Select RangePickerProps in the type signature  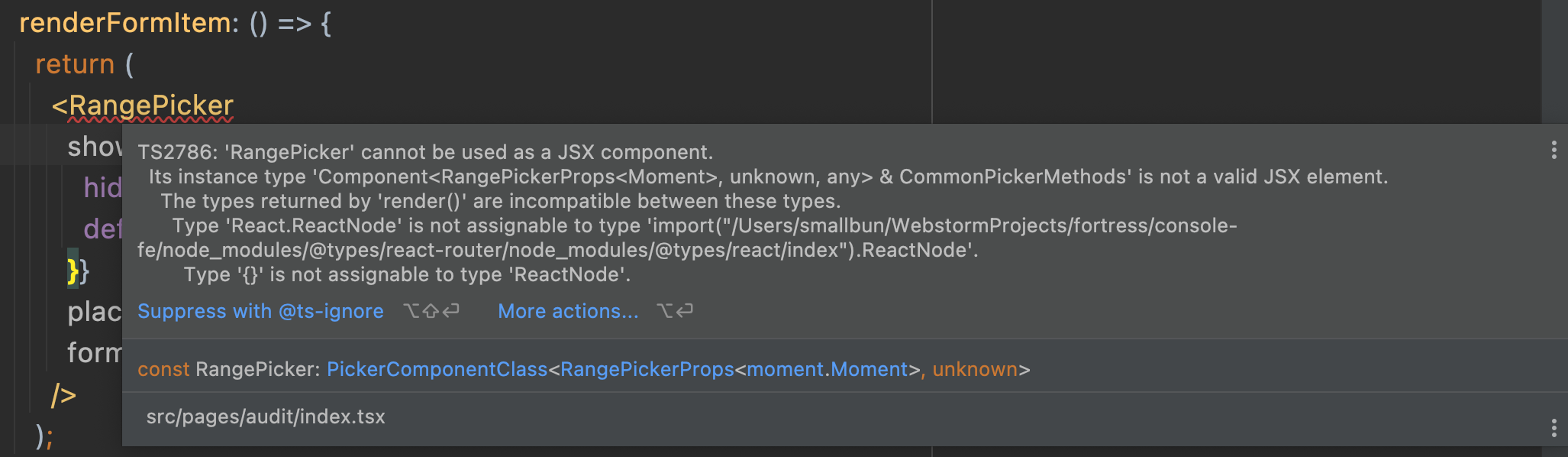[x=646, y=369]
